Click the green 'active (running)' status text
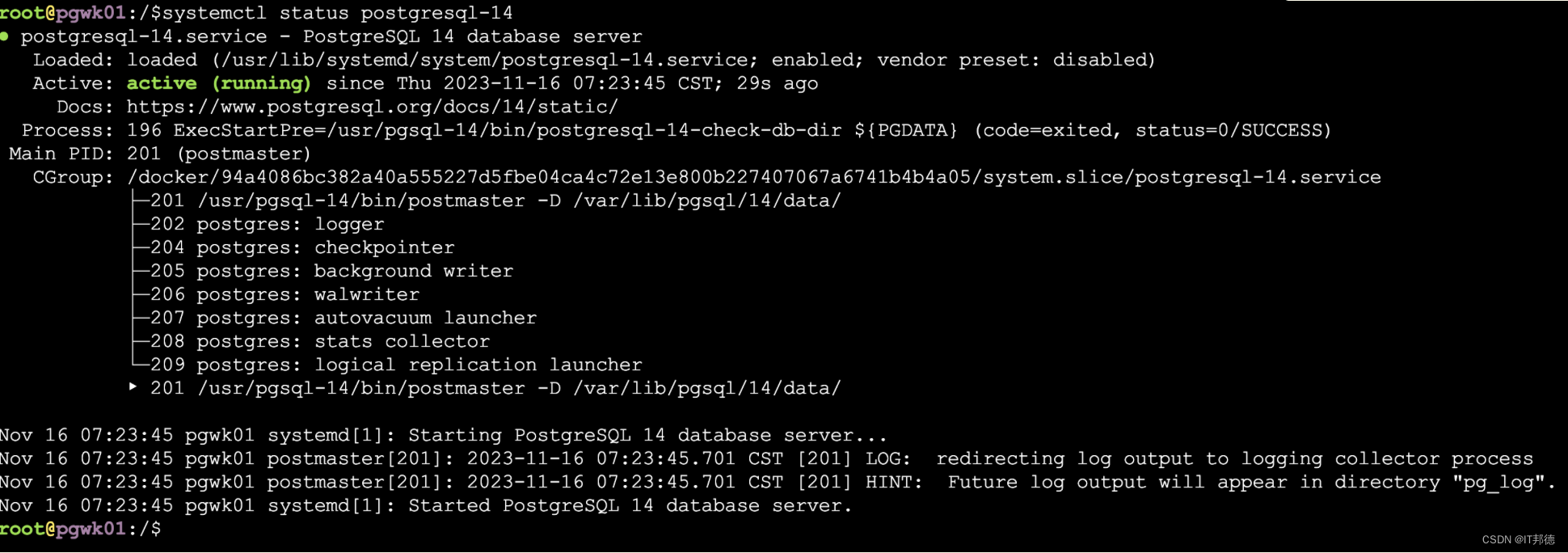1568x553 pixels. point(218,83)
